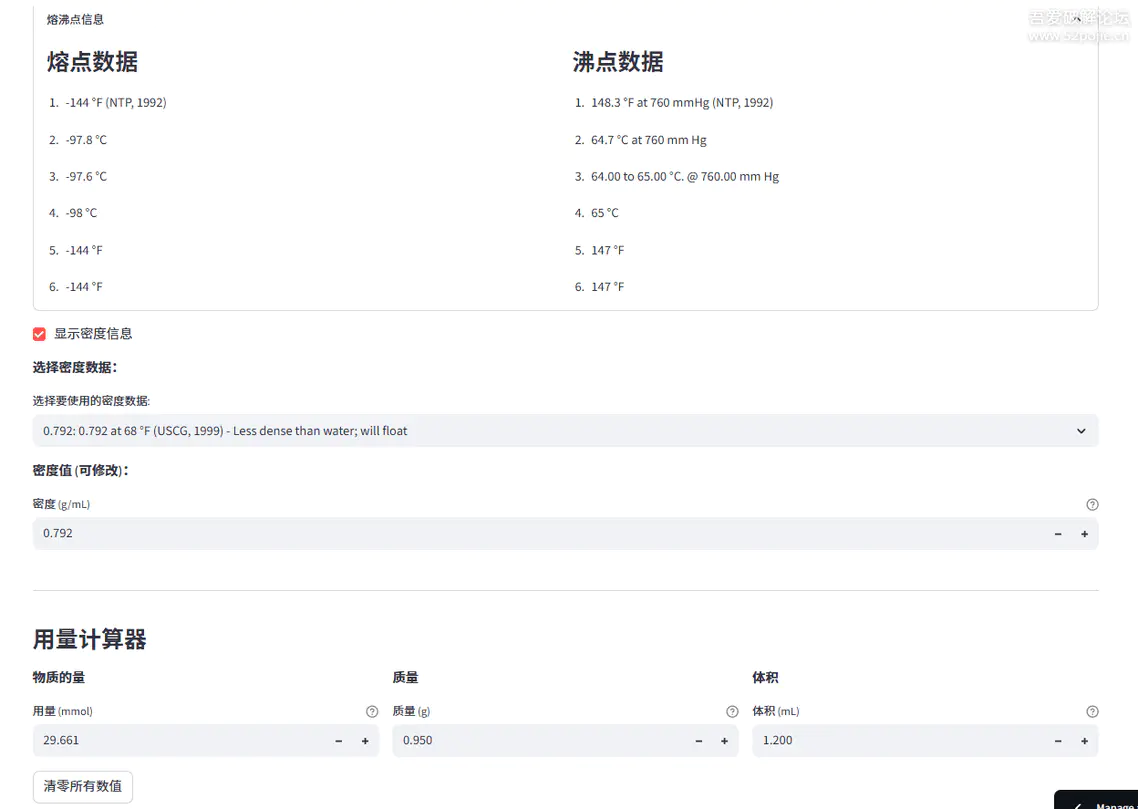Decrease the volume value with minus
Viewport: 1138px width, 809px height.
click(x=1058, y=741)
